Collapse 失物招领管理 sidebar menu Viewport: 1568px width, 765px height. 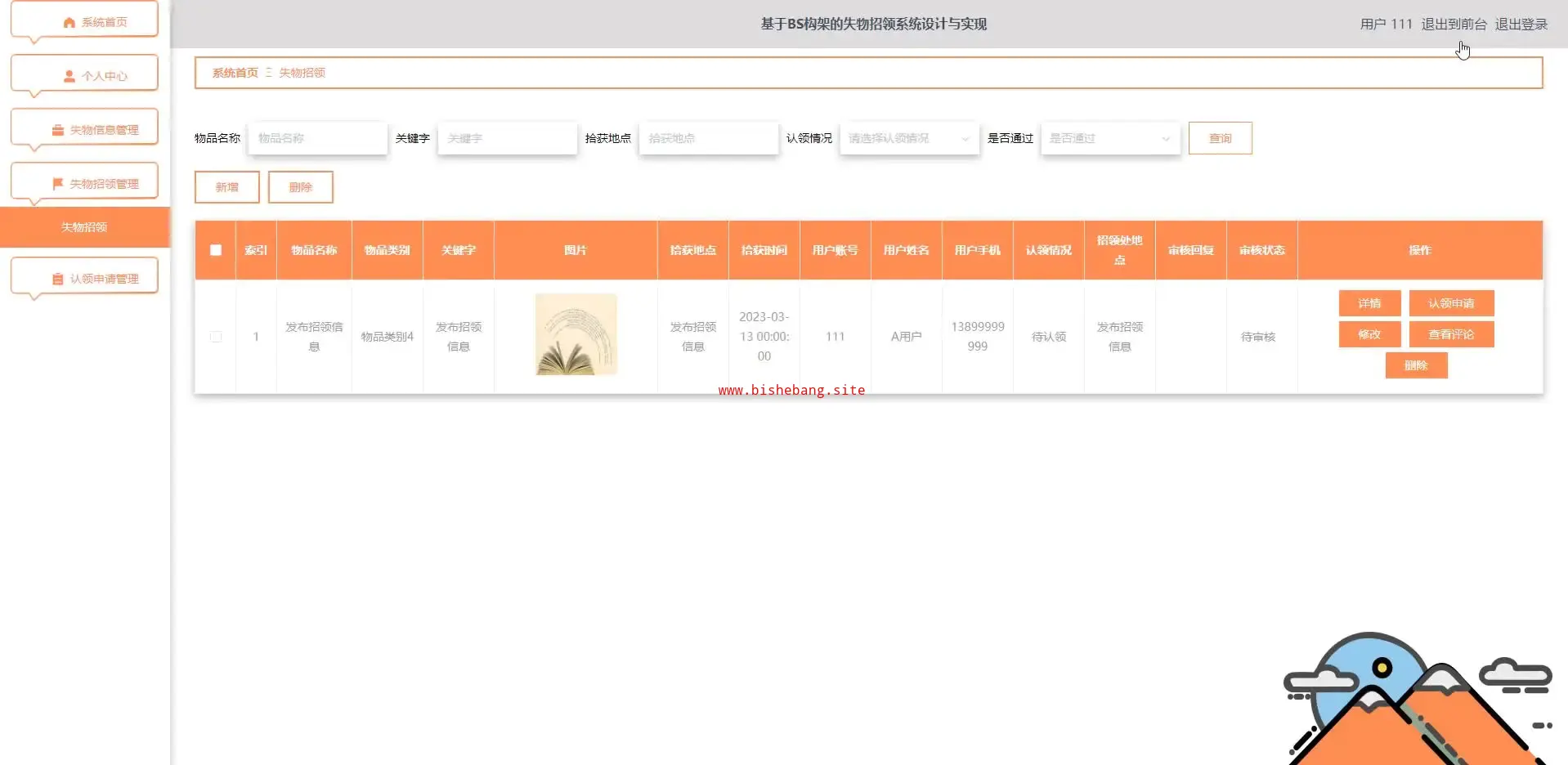click(x=84, y=182)
